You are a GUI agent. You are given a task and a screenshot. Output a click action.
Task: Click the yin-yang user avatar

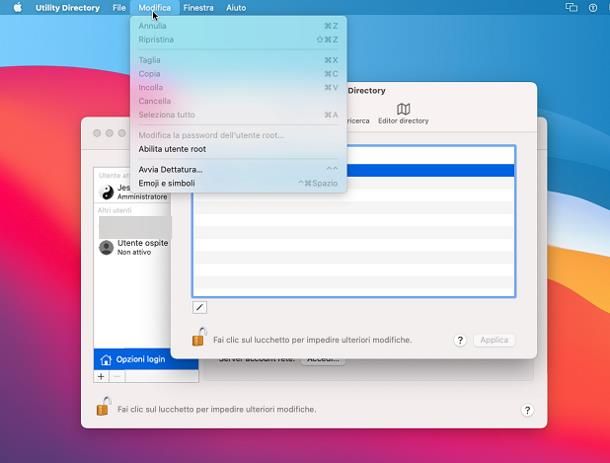point(107,192)
